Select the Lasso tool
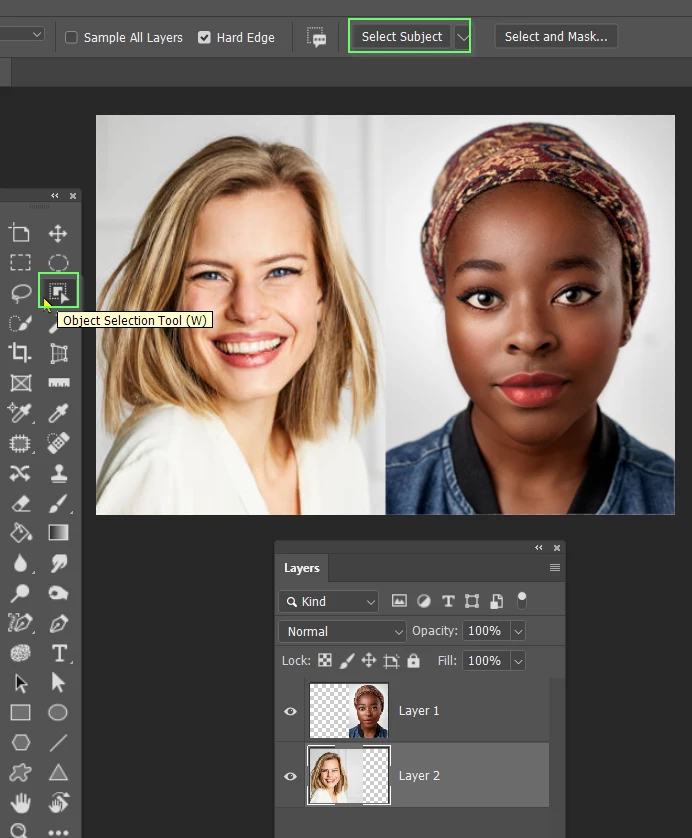This screenshot has width=692, height=838. tap(20, 293)
